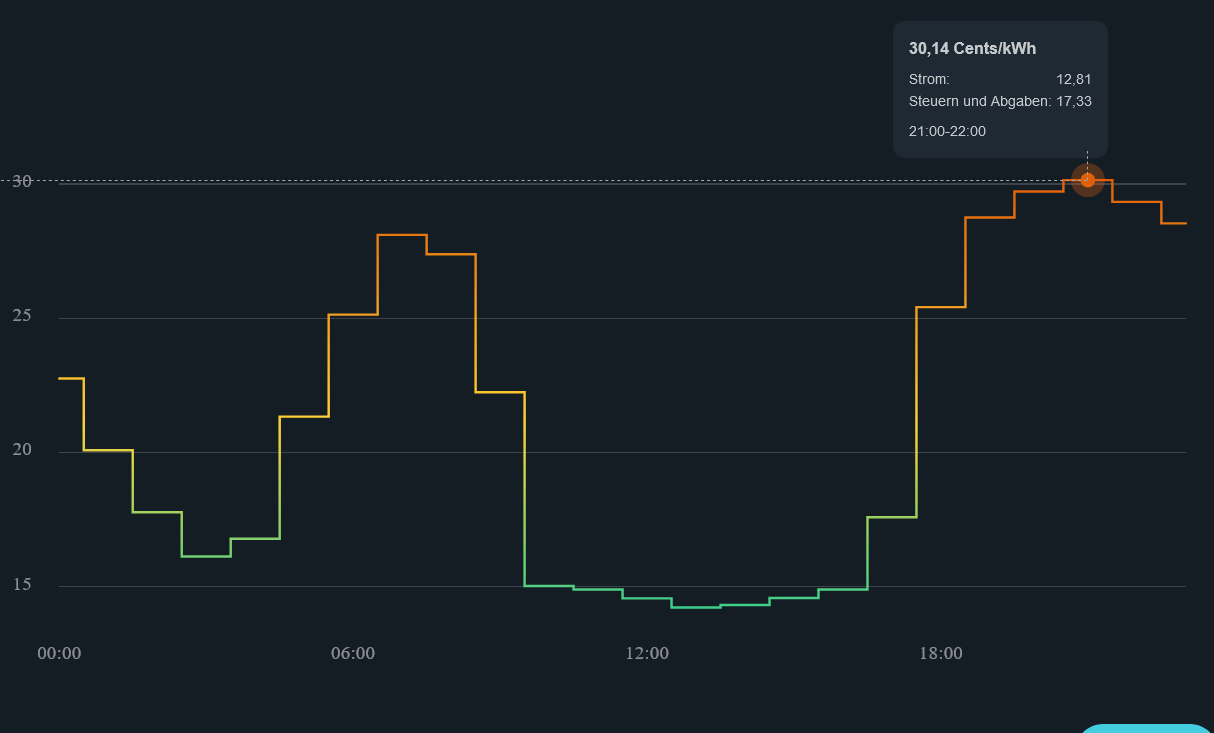1214x733 pixels.
Task: Click the first yellow step above the 00:00 label
Action: pyautogui.click(x=70, y=379)
